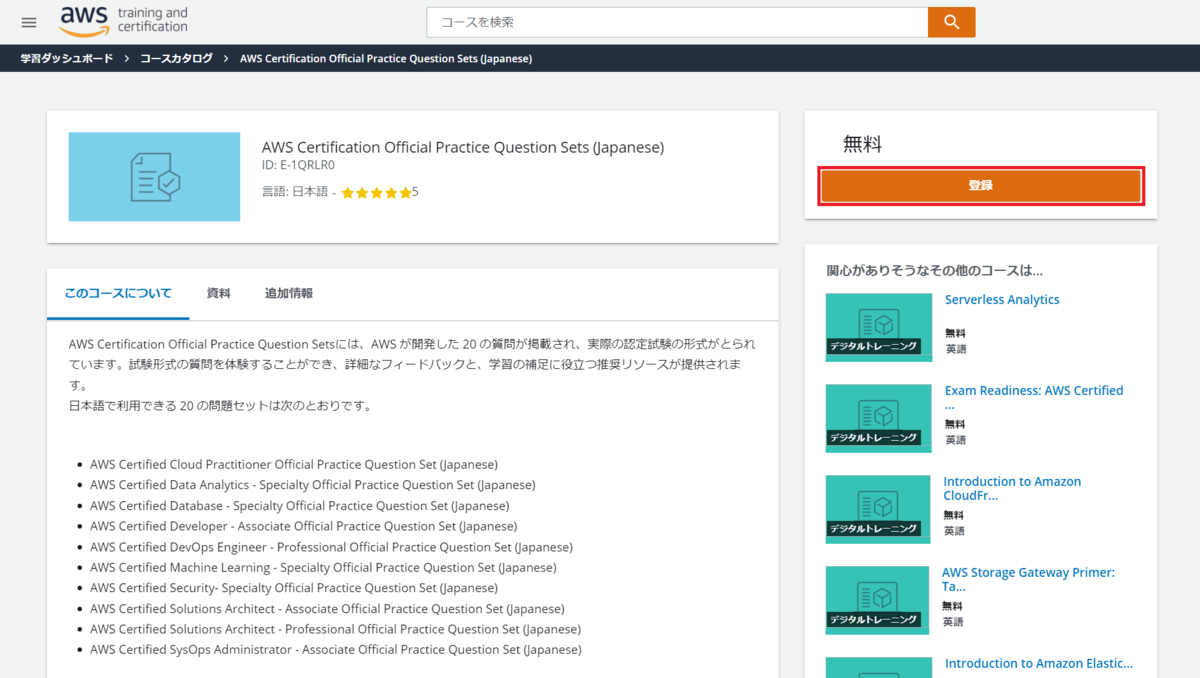Click the Serverless Analytics course thumbnail

tap(878, 327)
